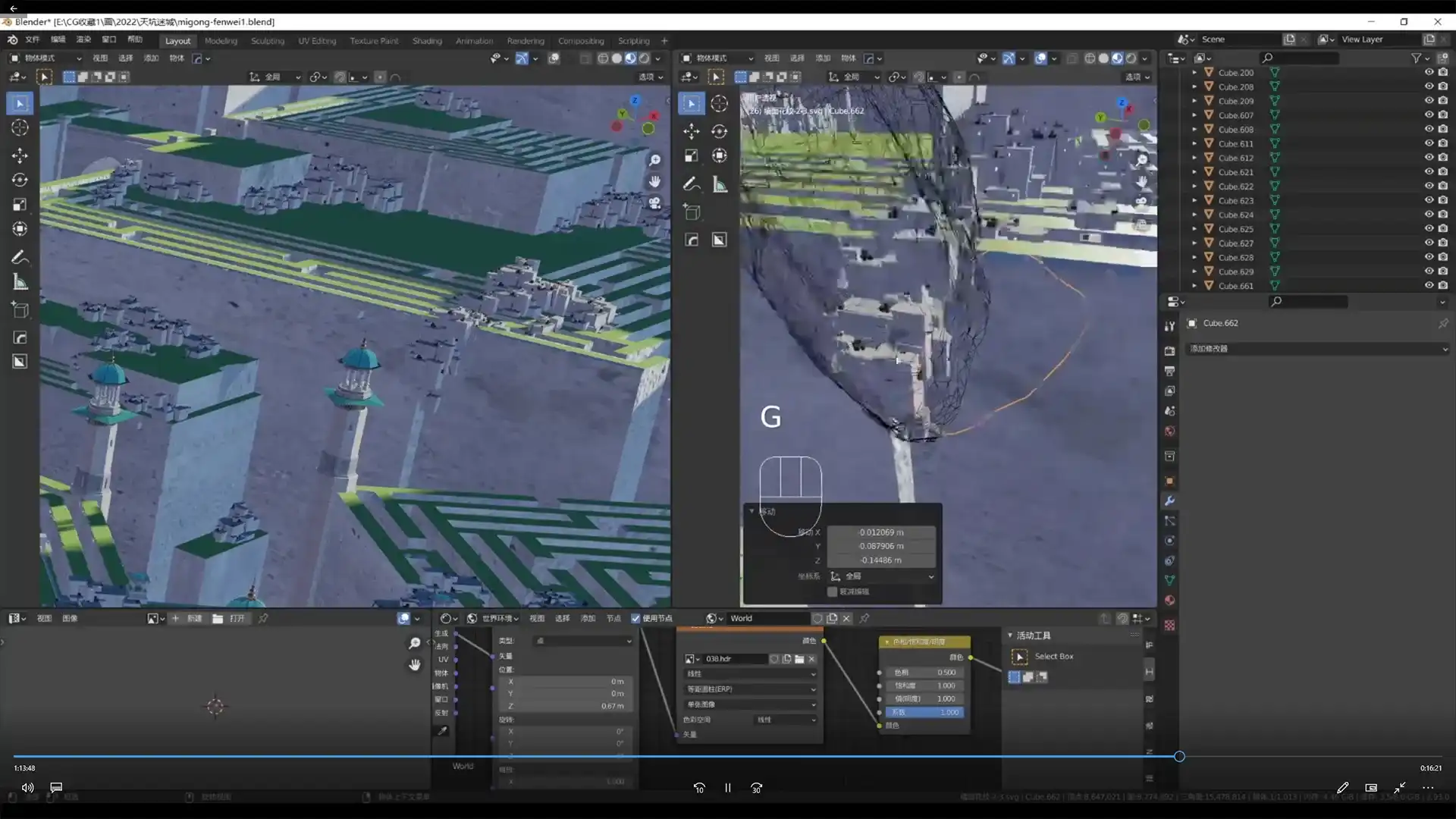Open the ERP projection dropdown

point(750,689)
